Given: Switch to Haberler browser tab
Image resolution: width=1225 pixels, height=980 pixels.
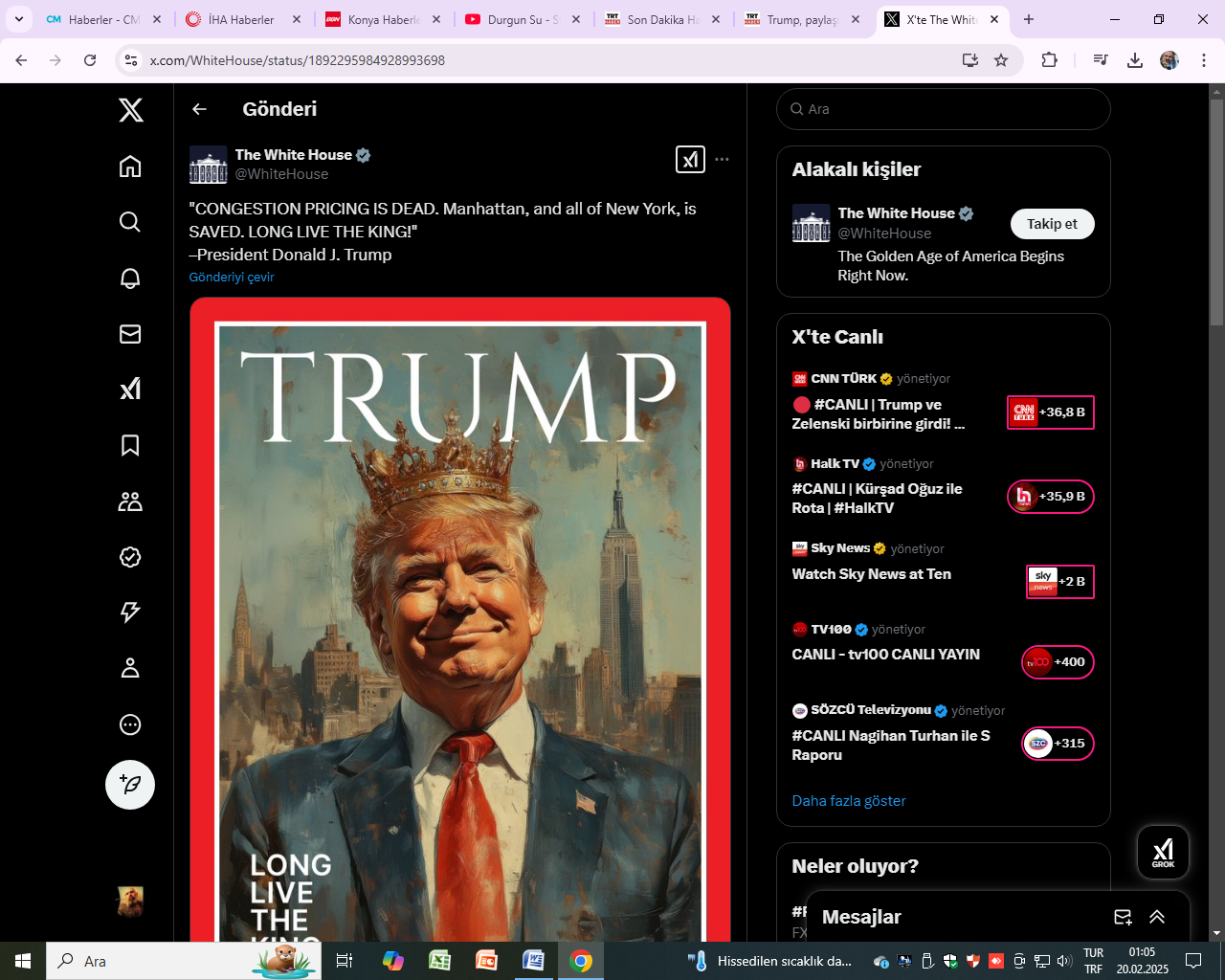Looking at the screenshot, I should (x=103, y=19).
